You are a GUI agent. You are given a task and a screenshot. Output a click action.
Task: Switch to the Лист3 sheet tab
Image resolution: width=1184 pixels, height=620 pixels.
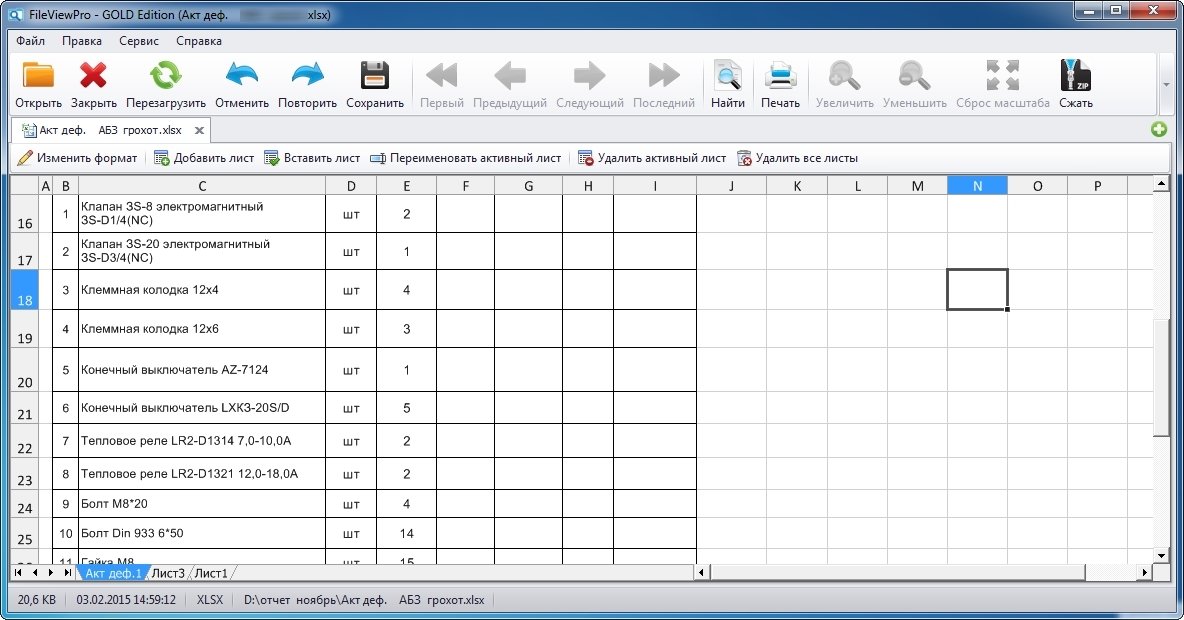[x=168, y=573]
